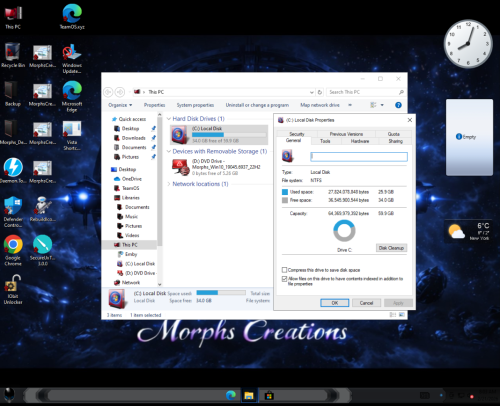
Task: Click System properties toolbar button
Action: pos(195,105)
